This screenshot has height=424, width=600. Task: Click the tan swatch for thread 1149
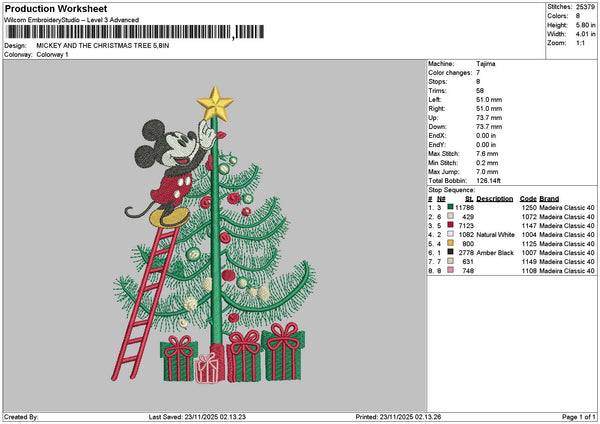pos(450,261)
